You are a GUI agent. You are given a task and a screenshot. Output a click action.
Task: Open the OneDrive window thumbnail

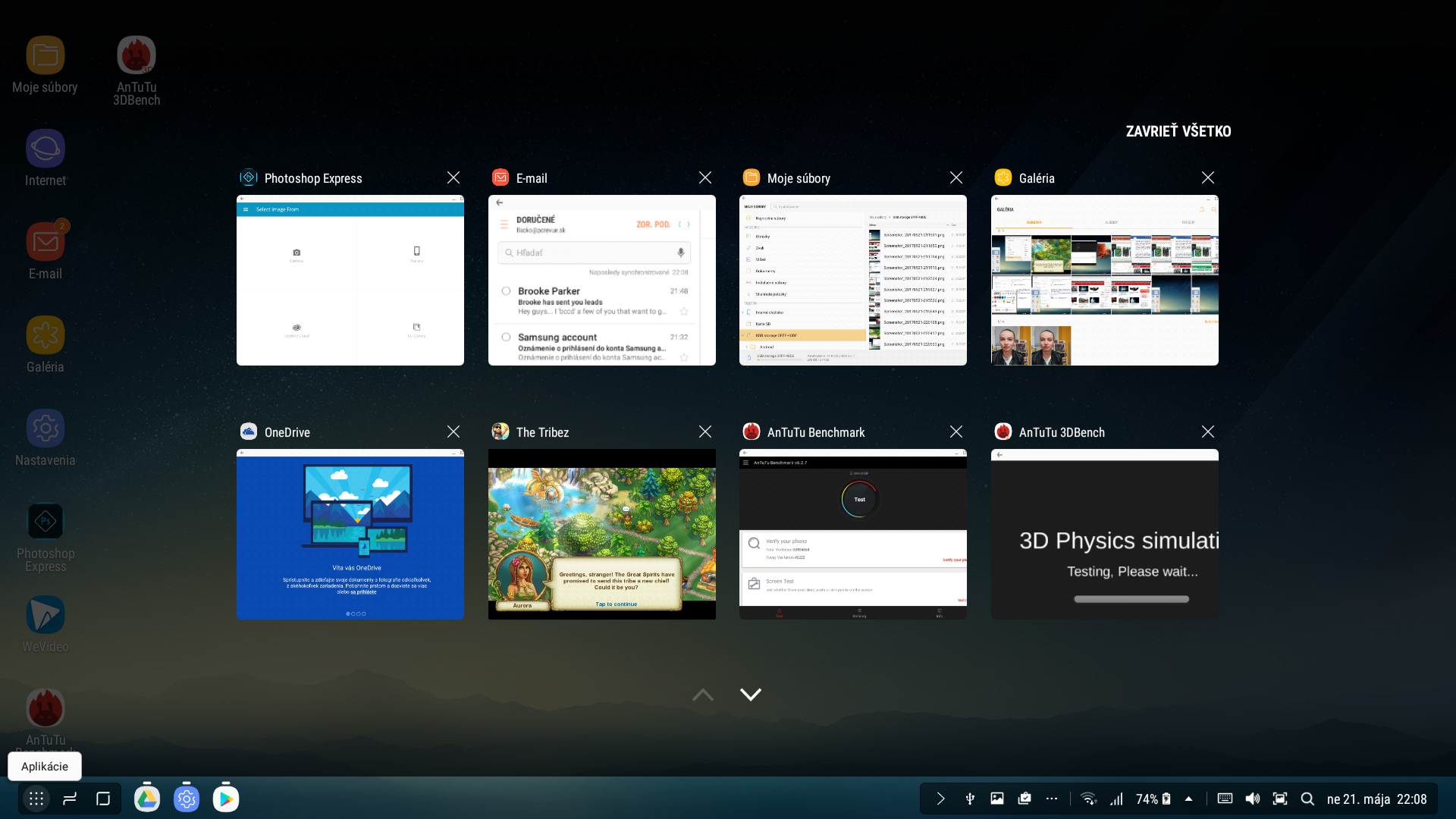[350, 534]
